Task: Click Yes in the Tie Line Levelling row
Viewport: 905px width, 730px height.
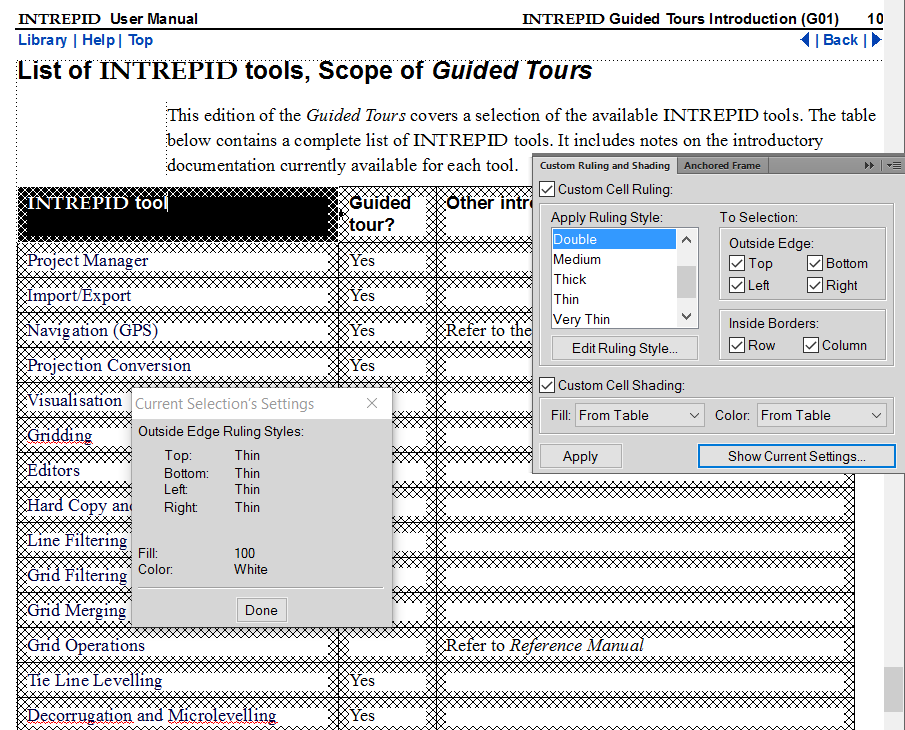Action: coord(362,680)
